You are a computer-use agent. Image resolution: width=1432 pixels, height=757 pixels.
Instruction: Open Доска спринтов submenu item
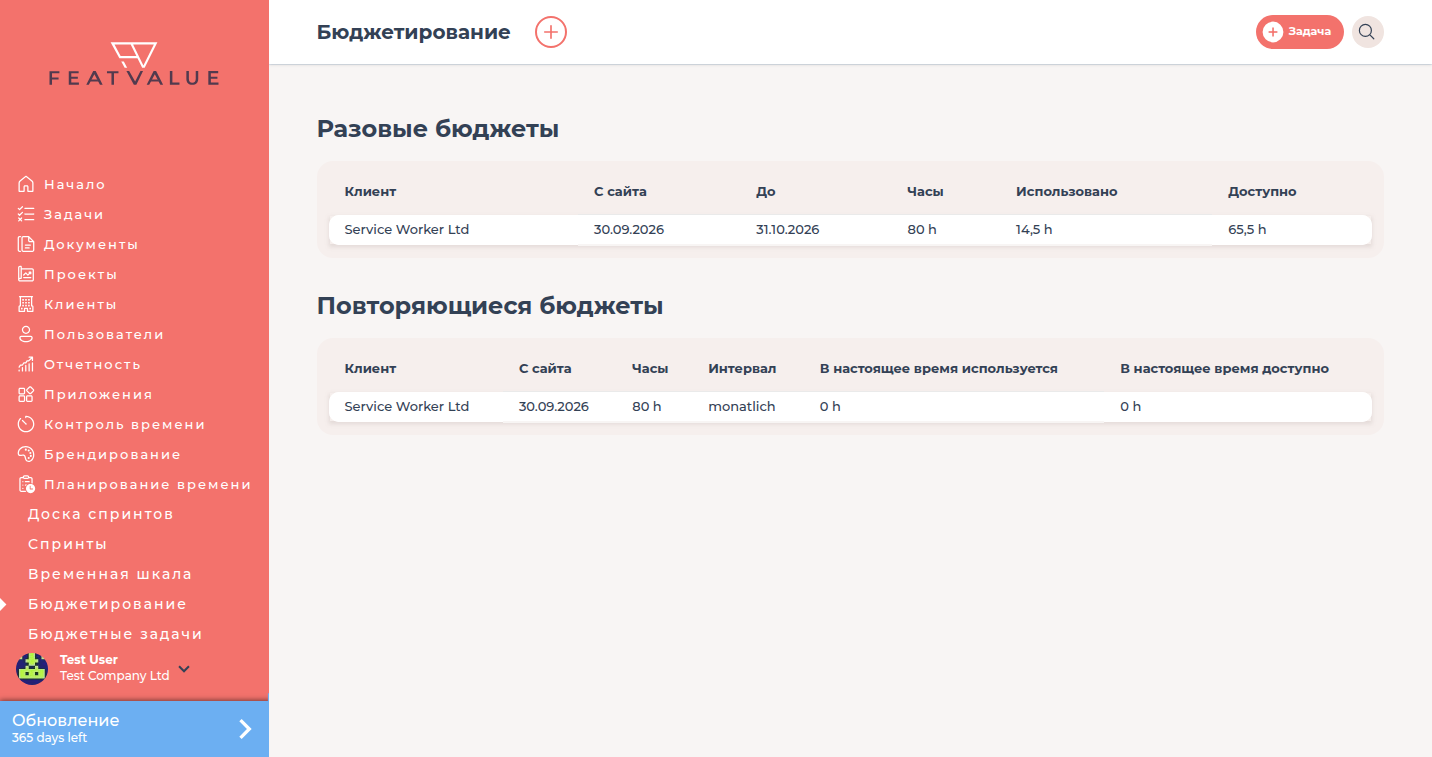pyautogui.click(x=101, y=514)
